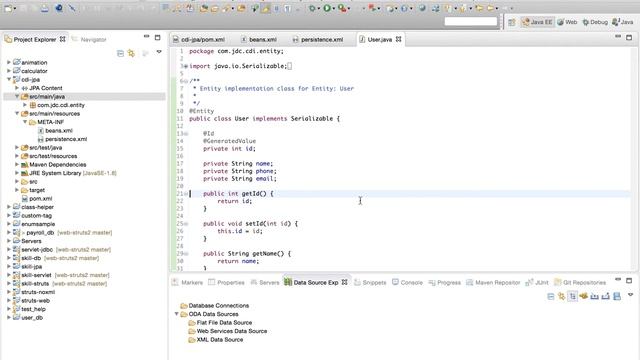Click the SQL scrapbook icon in Data Source Explorer
Viewport: 640px width, 360px height.
(x=617, y=296)
